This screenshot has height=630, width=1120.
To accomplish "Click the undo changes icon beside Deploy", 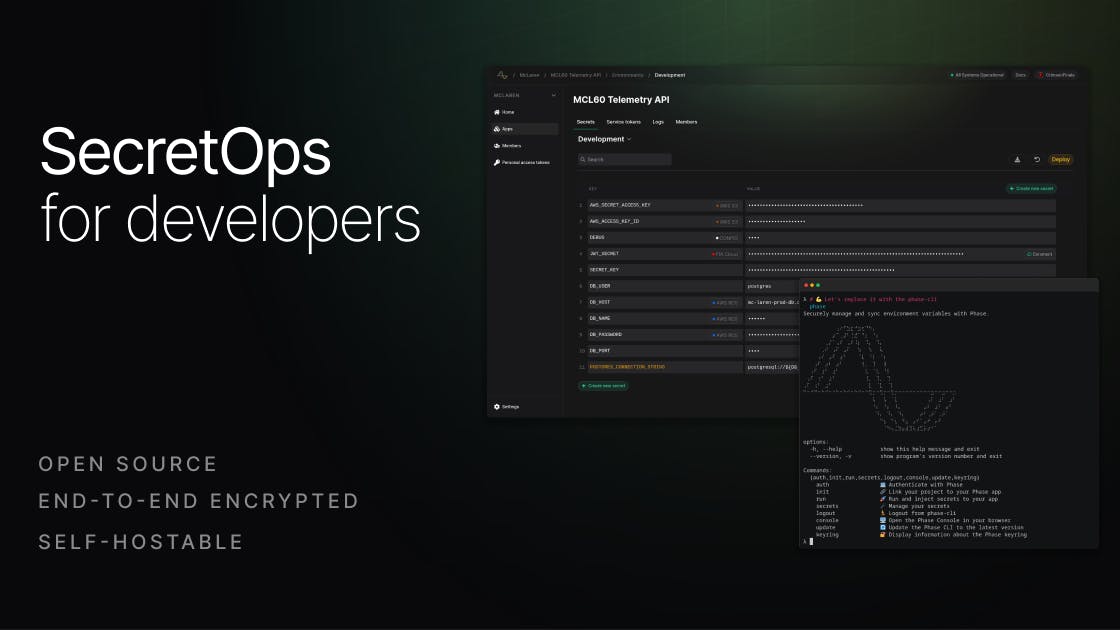I will point(1036,159).
